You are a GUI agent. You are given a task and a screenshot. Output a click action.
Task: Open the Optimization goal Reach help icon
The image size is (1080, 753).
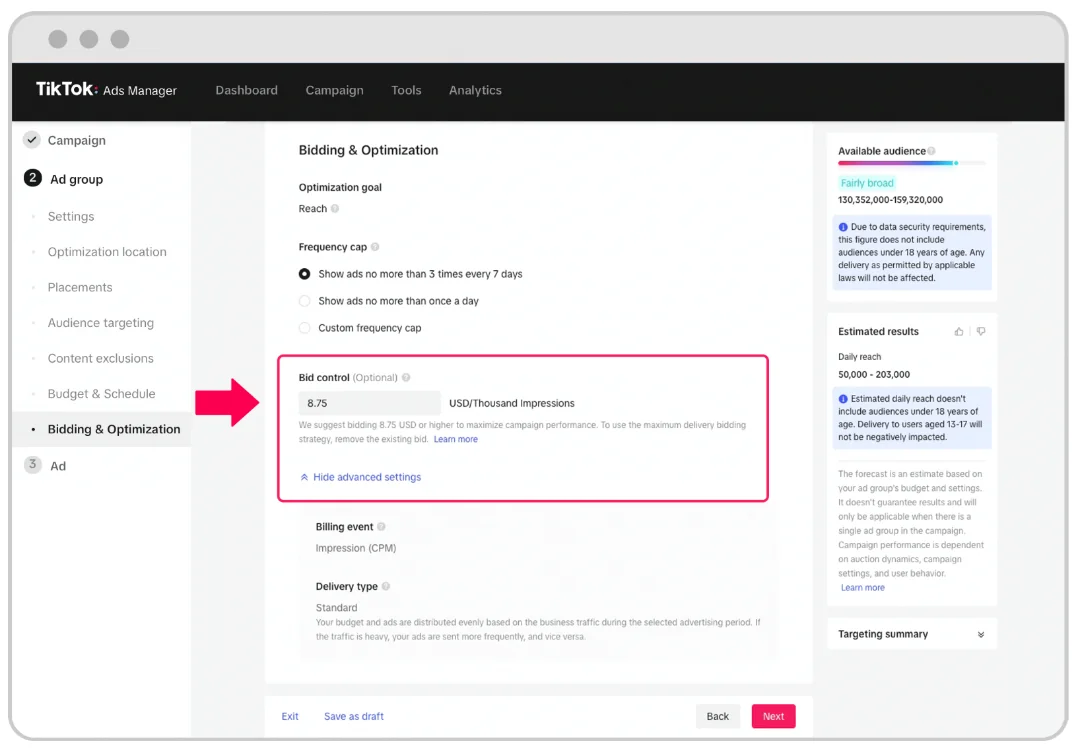(335, 209)
